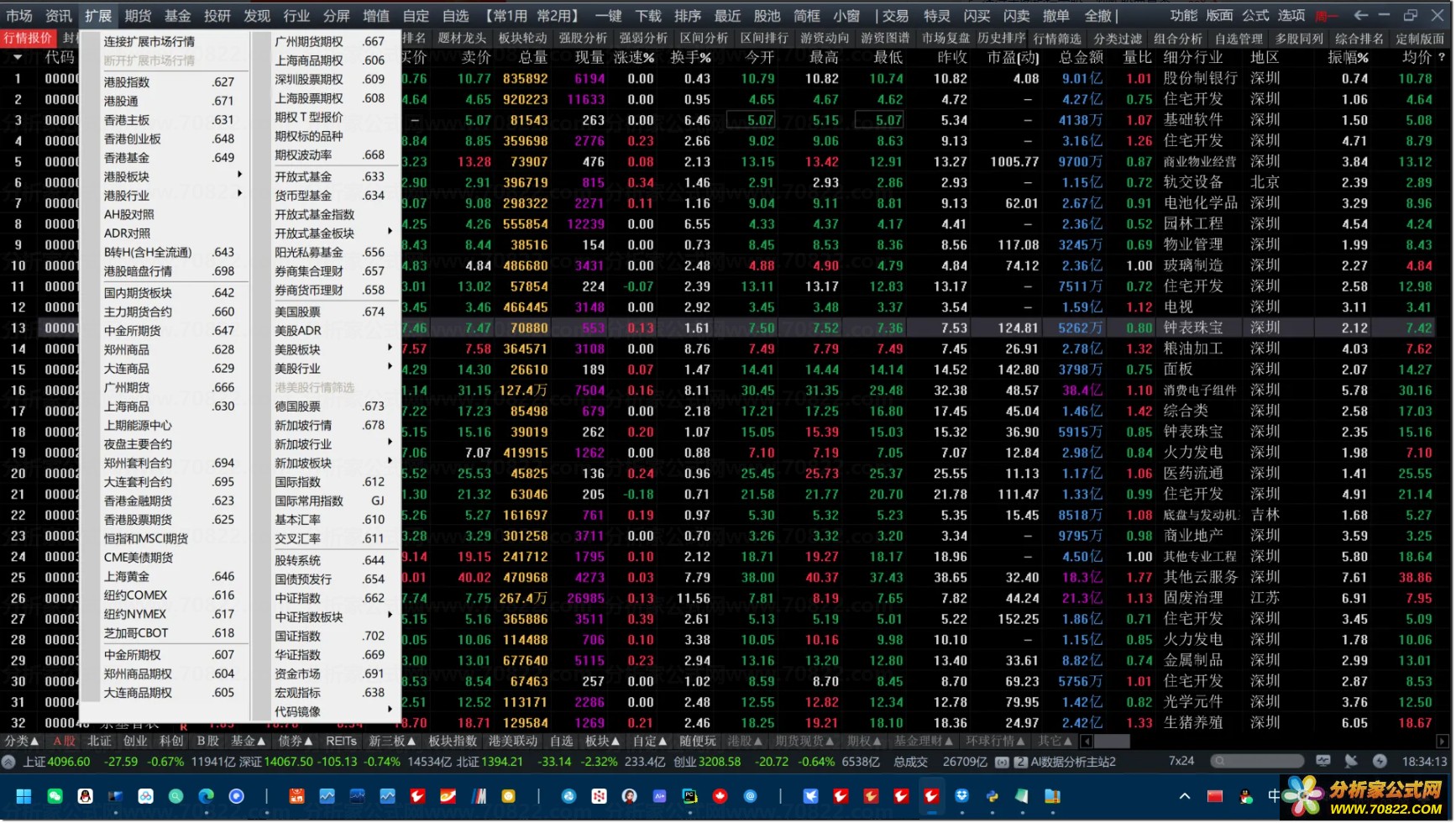Image resolution: width=1456 pixels, height=823 pixels.
Task: Click the back arrow in the title bar
Action: tap(1361, 15)
